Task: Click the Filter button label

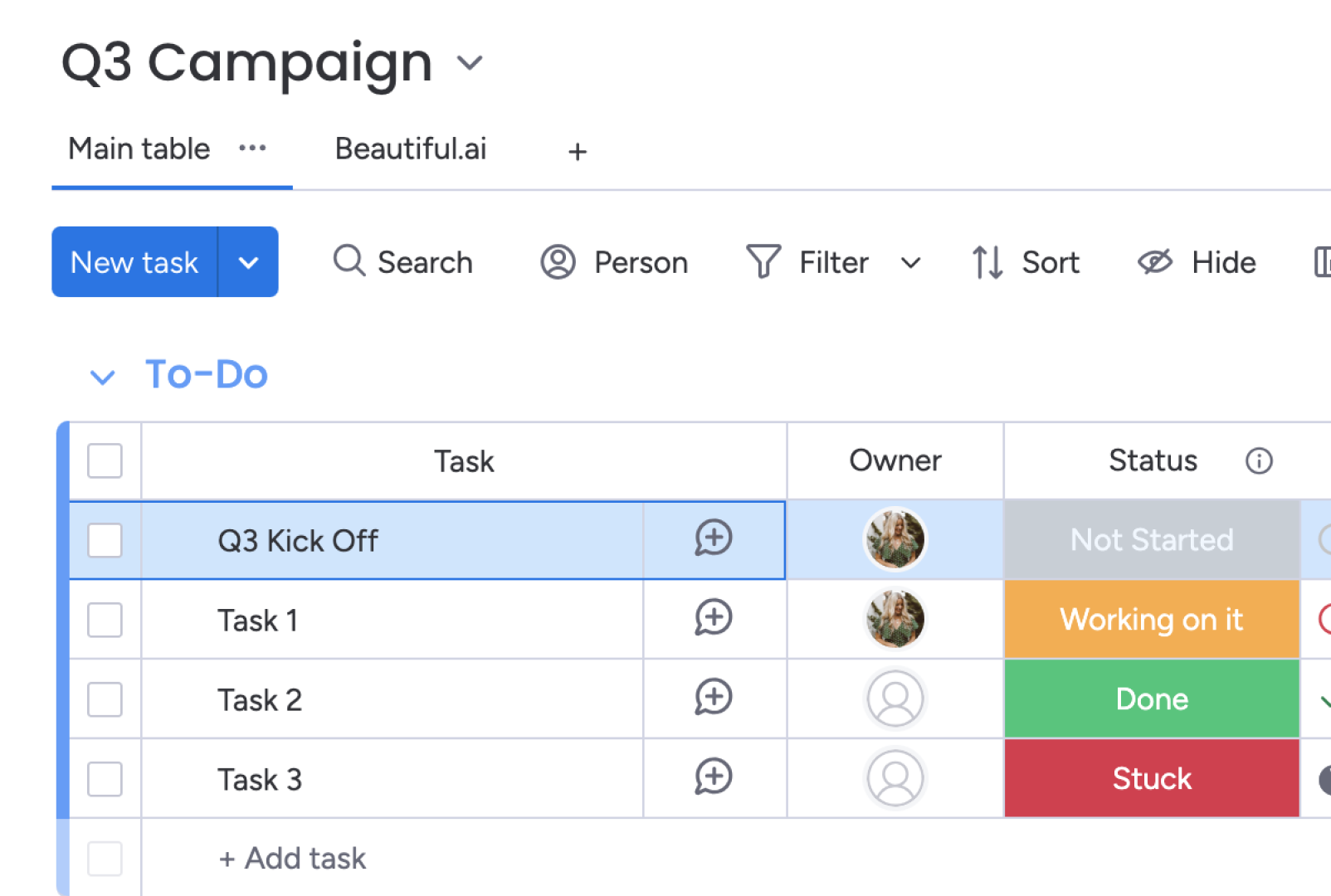Action: pos(834,262)
